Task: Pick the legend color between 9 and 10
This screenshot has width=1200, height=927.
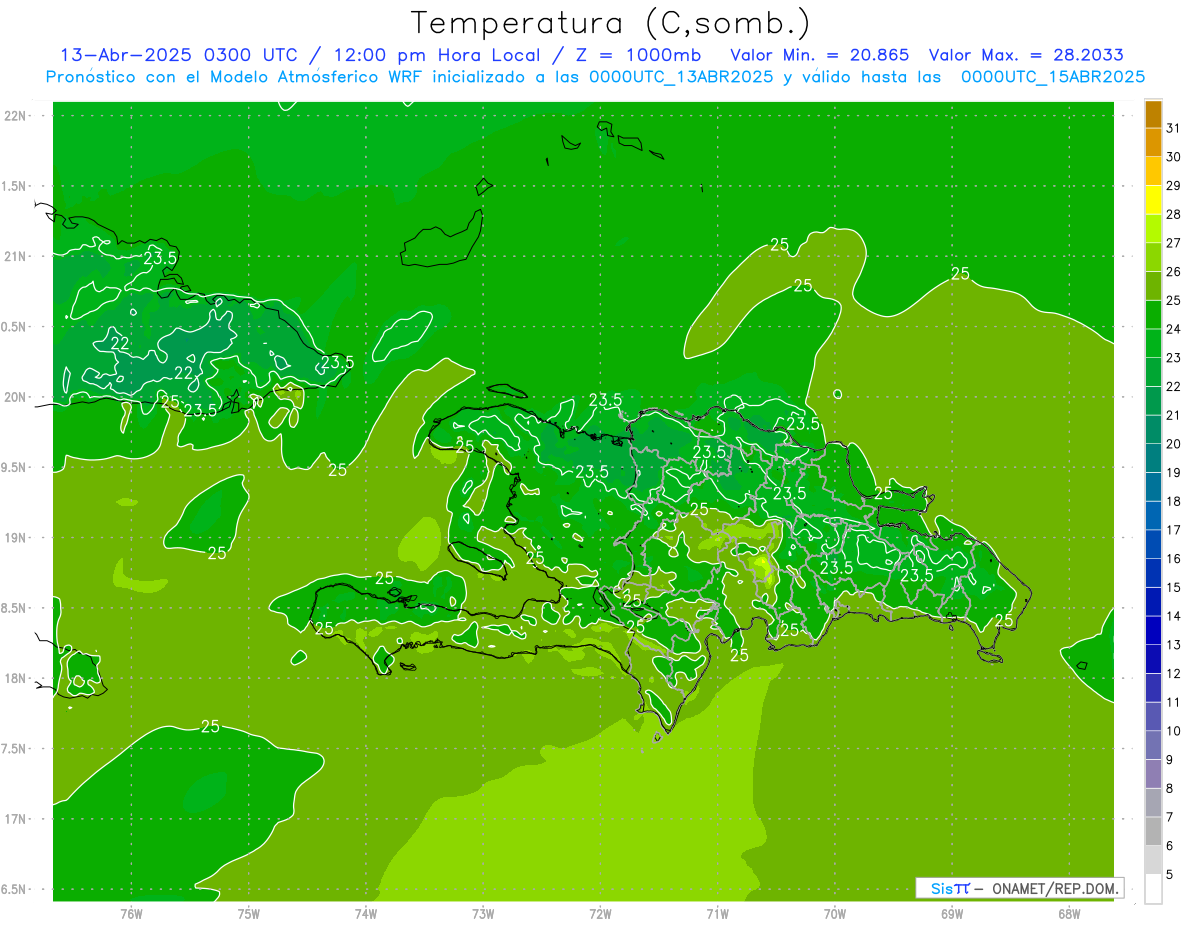Action: tap(1153, 746)
